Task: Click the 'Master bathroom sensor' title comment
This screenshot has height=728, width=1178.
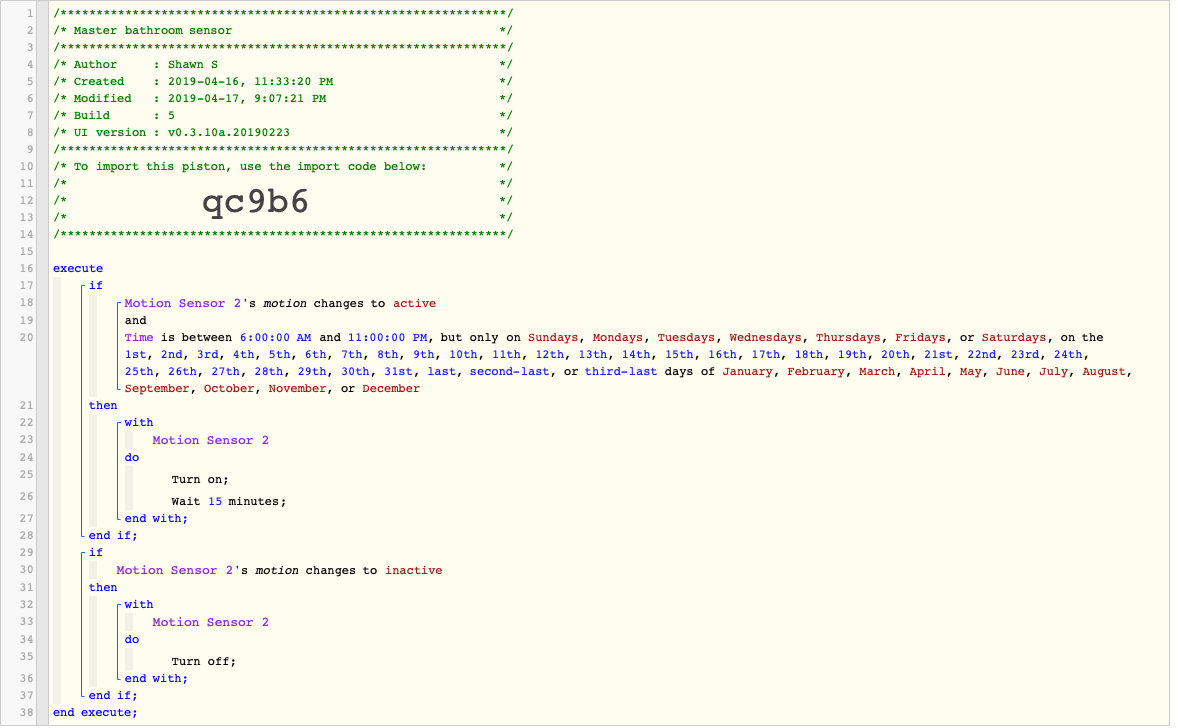Action: 153,30
